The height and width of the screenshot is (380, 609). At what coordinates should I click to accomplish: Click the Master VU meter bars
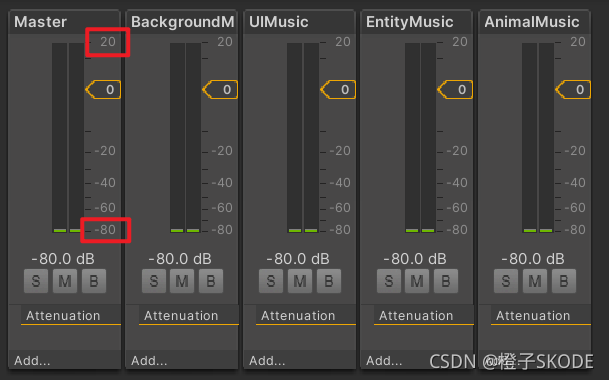tap(68, 138)
